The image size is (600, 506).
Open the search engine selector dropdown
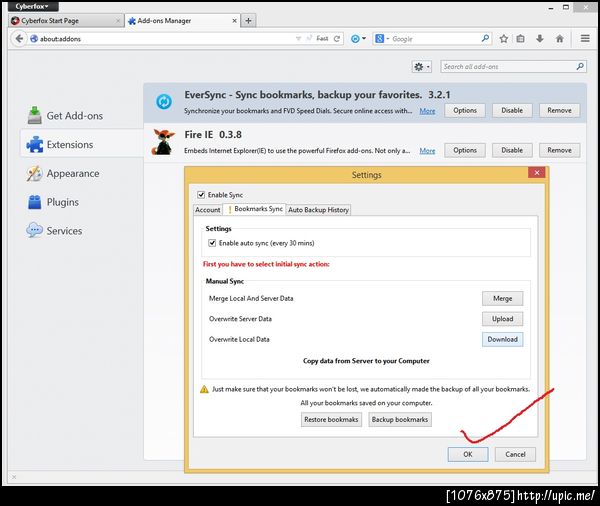coord(382,39)
